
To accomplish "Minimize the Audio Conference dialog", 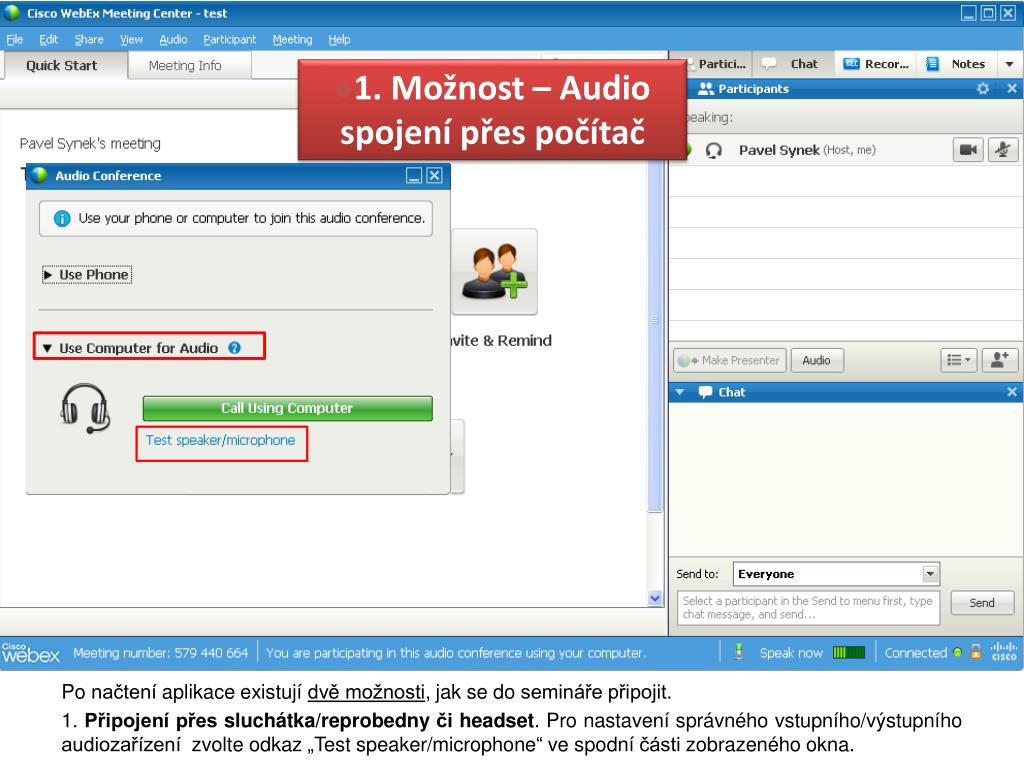I will point(414,175).
